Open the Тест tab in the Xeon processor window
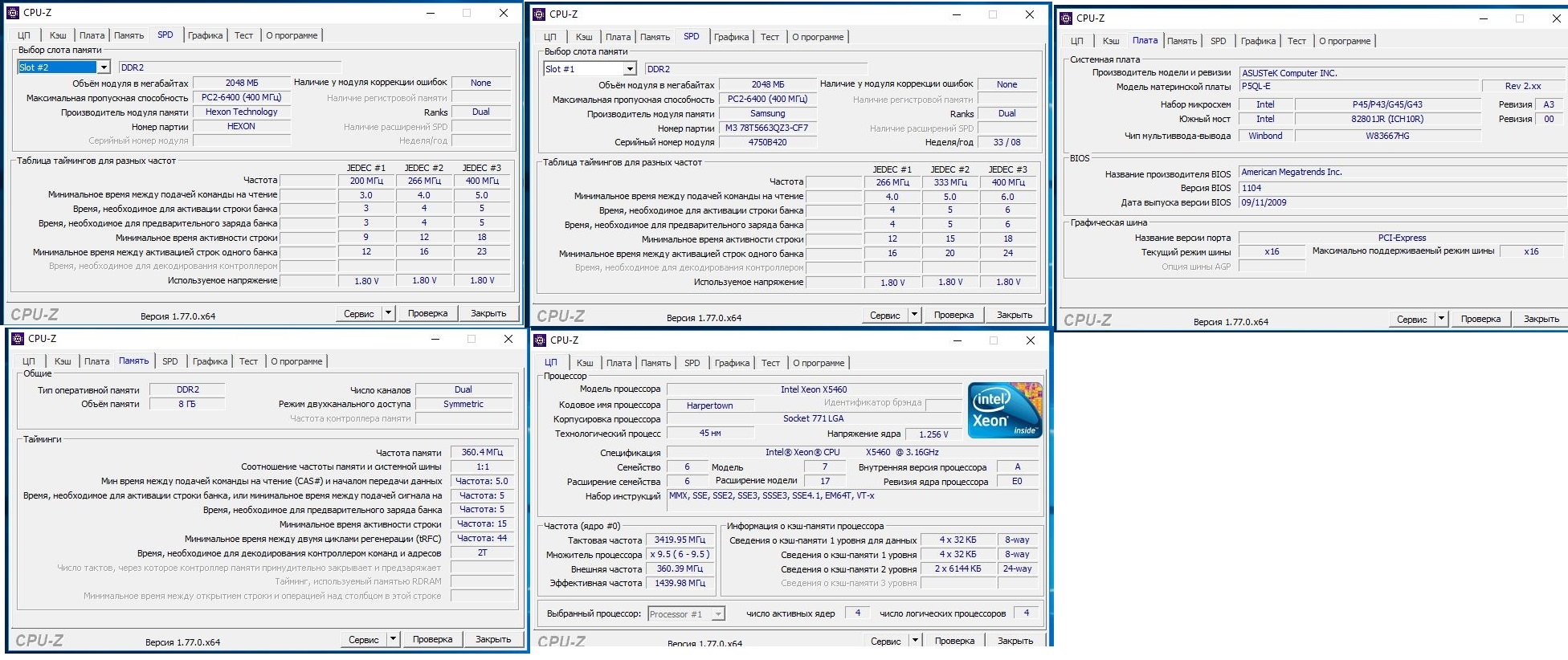Screen dimensions: 1568x660 (x=771, y=363)
